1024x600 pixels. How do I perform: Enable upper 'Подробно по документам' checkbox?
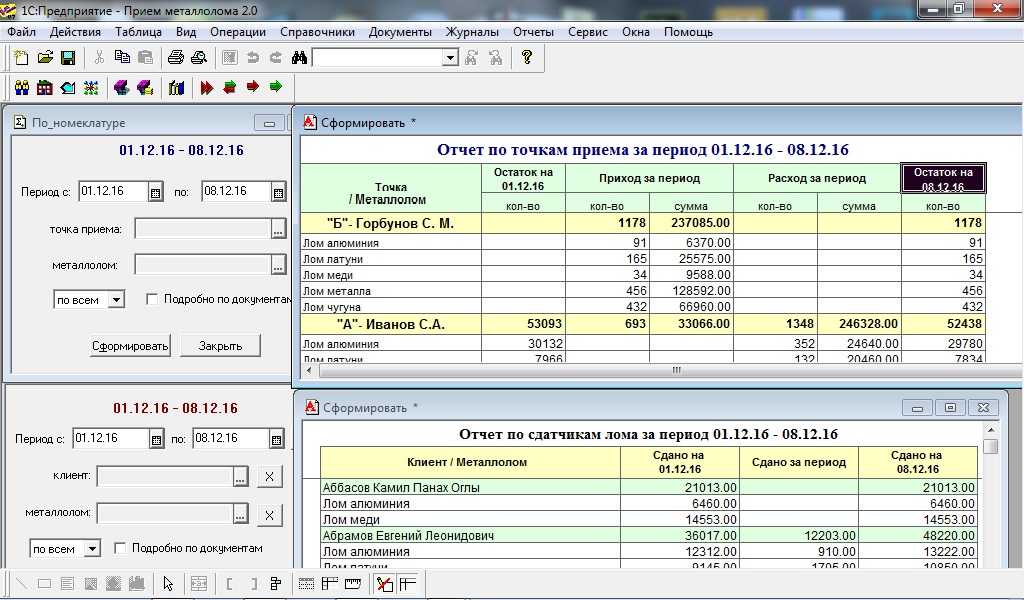[152, 299]
